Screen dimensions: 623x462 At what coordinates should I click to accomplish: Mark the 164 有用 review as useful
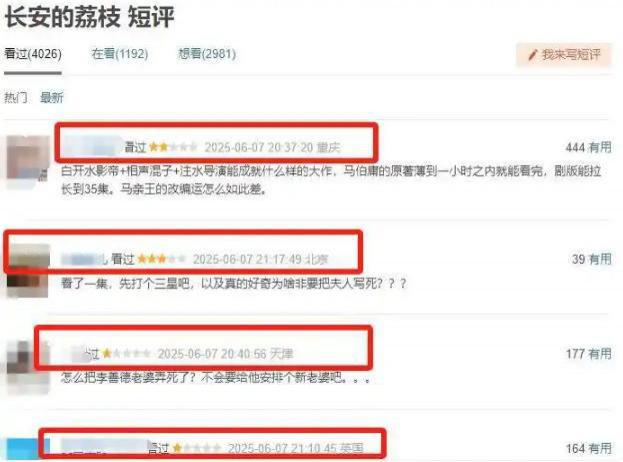tap(588, 448)
